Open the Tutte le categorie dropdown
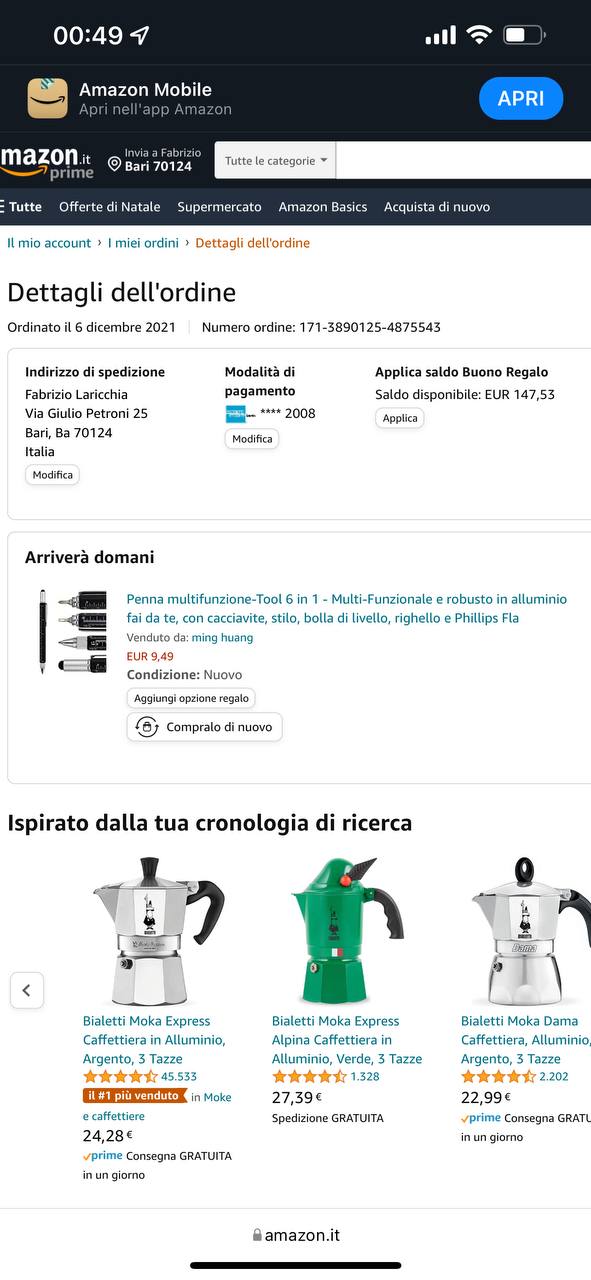This screenshot has height=1280, width=591. (276, 161)
